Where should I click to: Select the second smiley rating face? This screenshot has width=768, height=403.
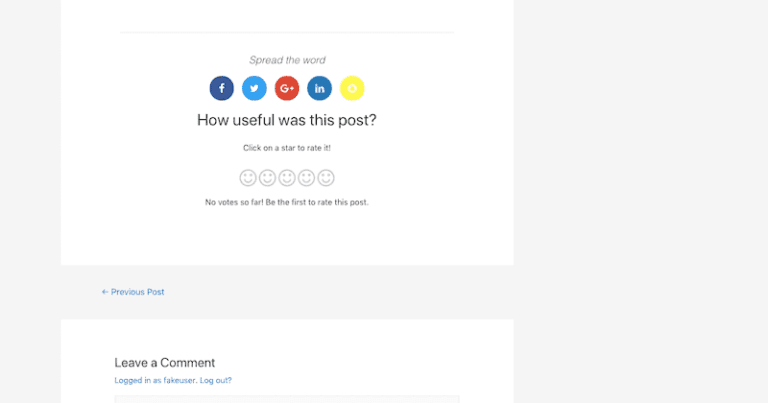coord(267,178)
